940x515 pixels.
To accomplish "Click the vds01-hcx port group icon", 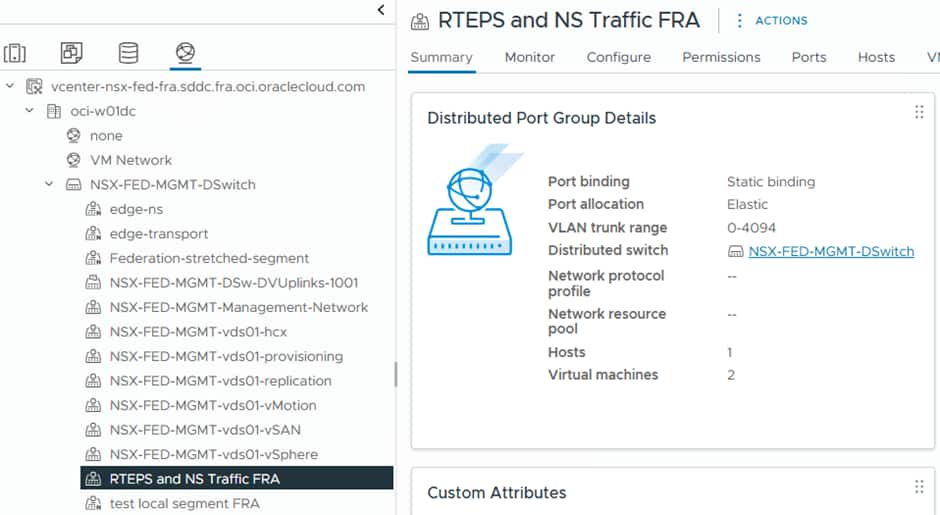I will [x=93, y=332].
